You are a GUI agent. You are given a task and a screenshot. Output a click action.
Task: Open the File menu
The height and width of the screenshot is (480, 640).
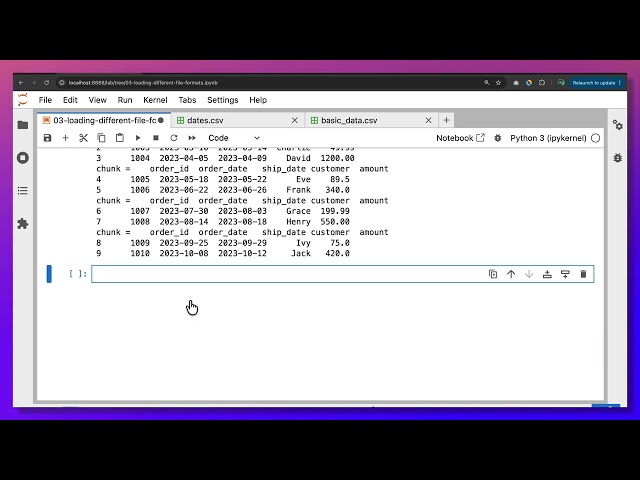point(45,100)
